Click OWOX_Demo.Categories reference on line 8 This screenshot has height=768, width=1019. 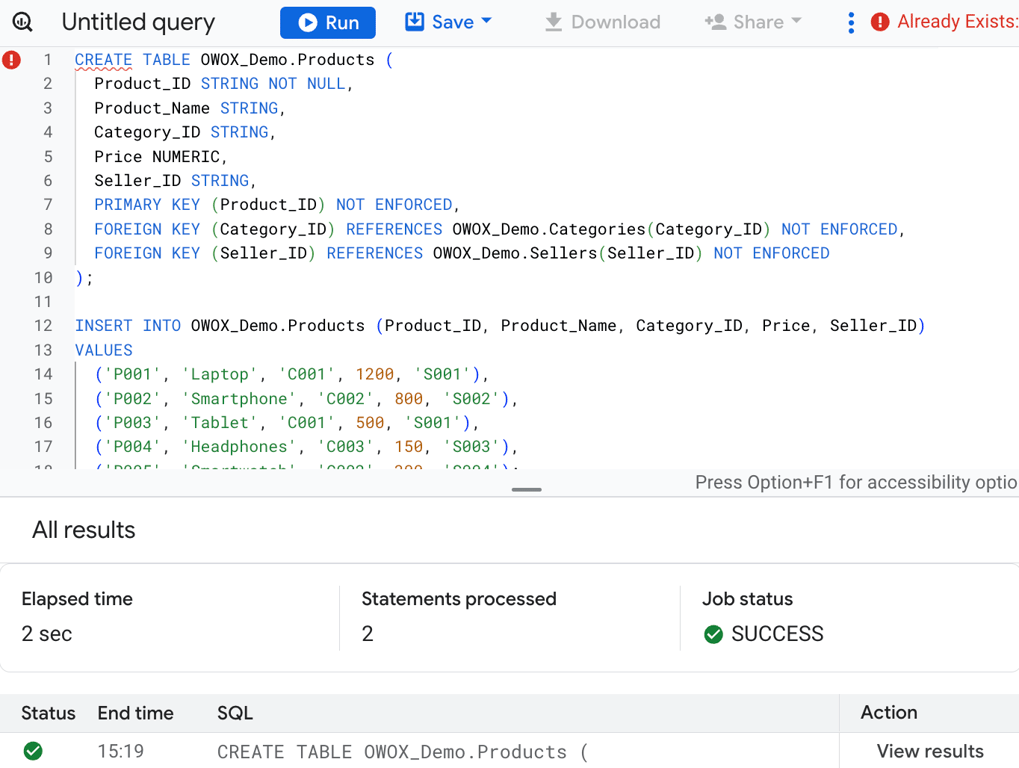548,229
